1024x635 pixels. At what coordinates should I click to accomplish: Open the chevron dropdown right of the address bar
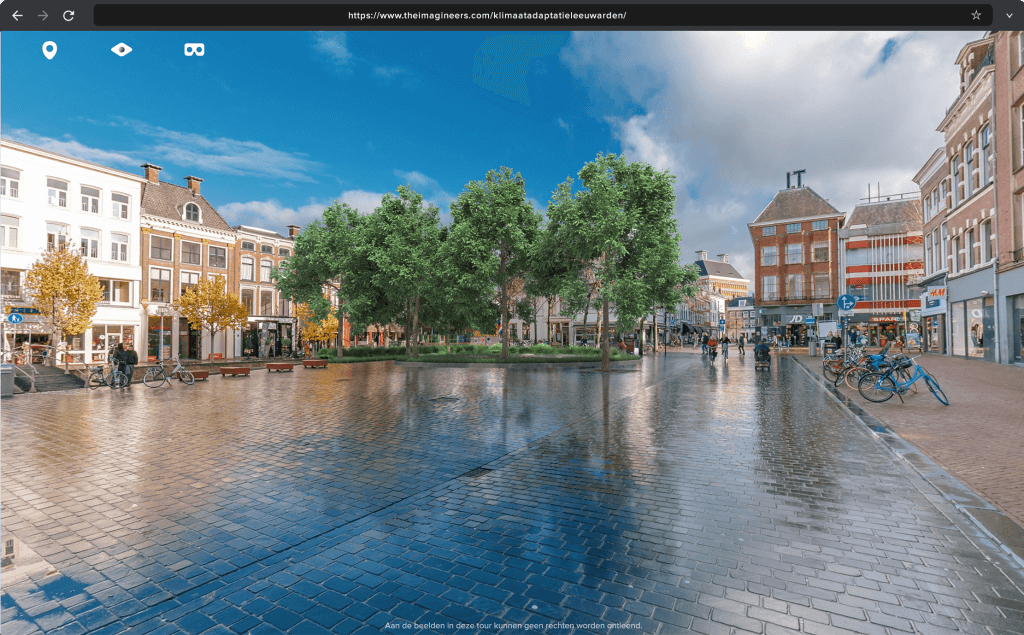coord(1008,15)
